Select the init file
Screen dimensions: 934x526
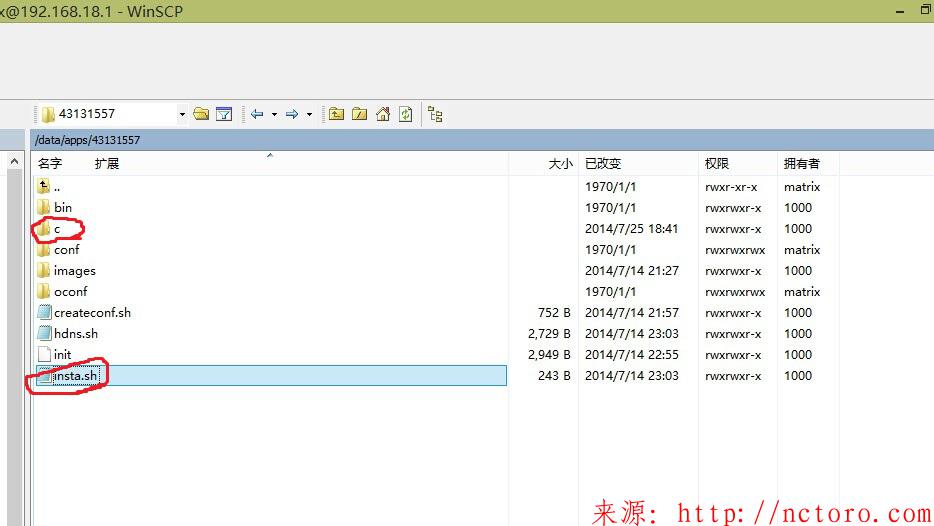coord(63,354)
